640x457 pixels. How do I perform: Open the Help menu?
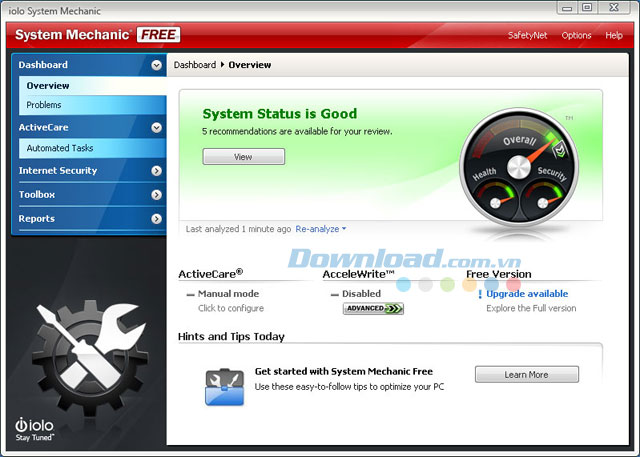613,35
